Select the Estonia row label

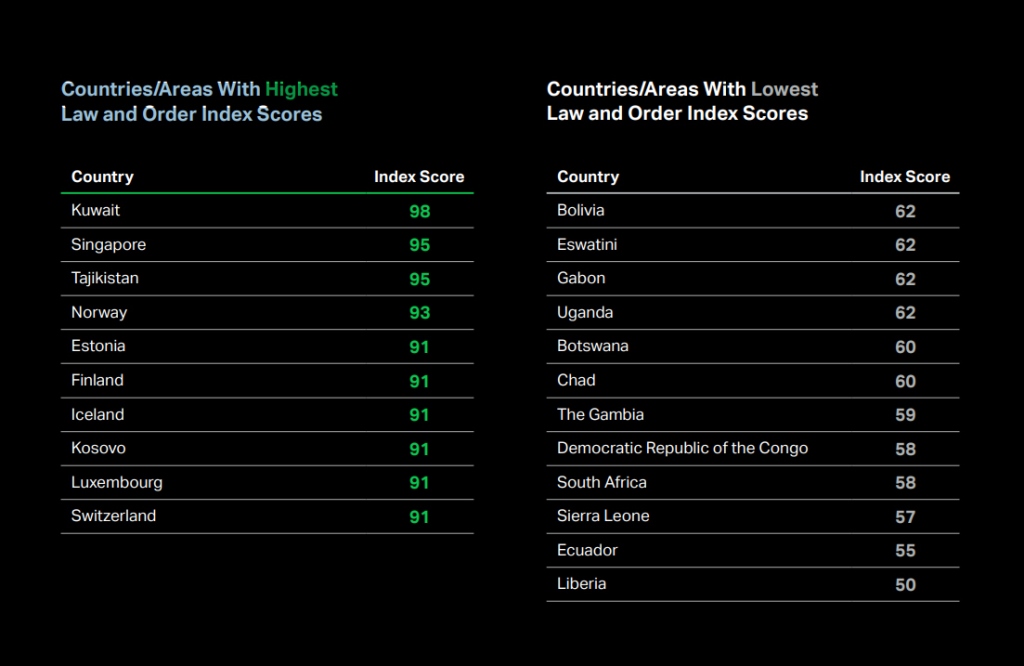pos(98,346)
